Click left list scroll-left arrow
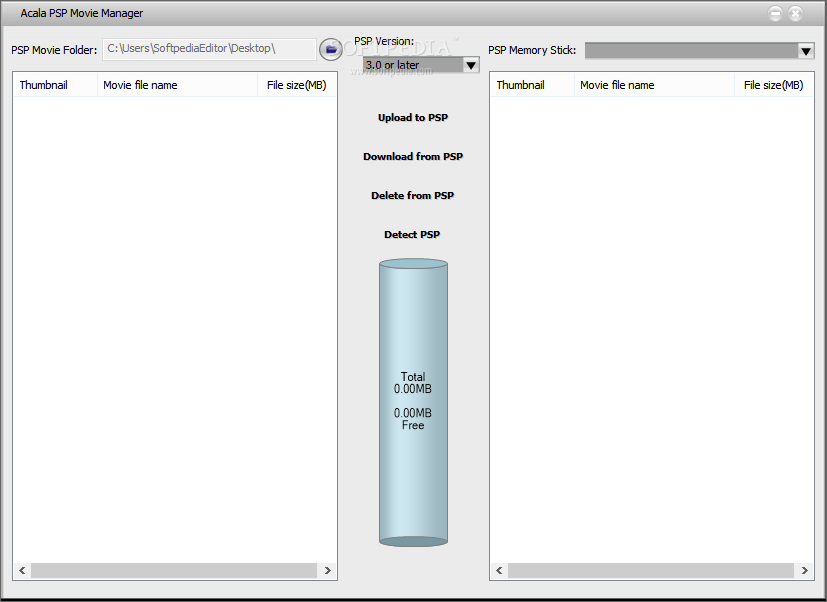Image resolution: width=827 pixels, height=602 pixels. 22,570
